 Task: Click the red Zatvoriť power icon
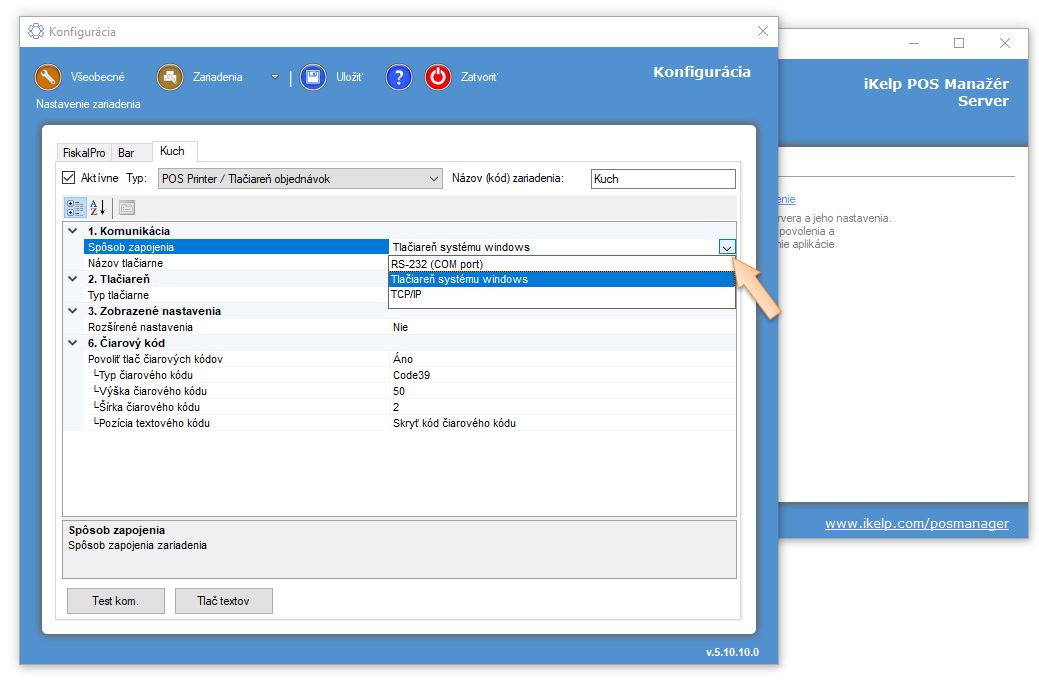tap(438, 77)
